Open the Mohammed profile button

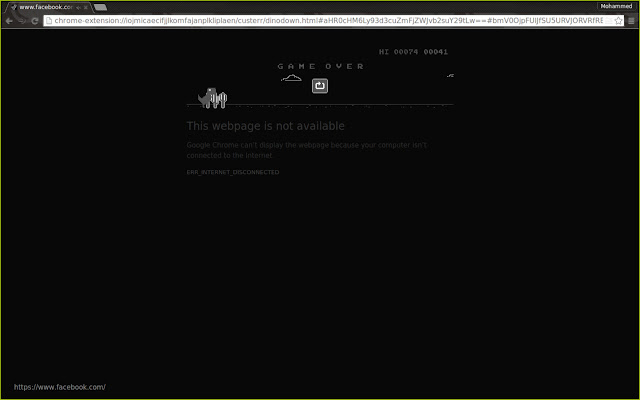(x=616, y=6)
